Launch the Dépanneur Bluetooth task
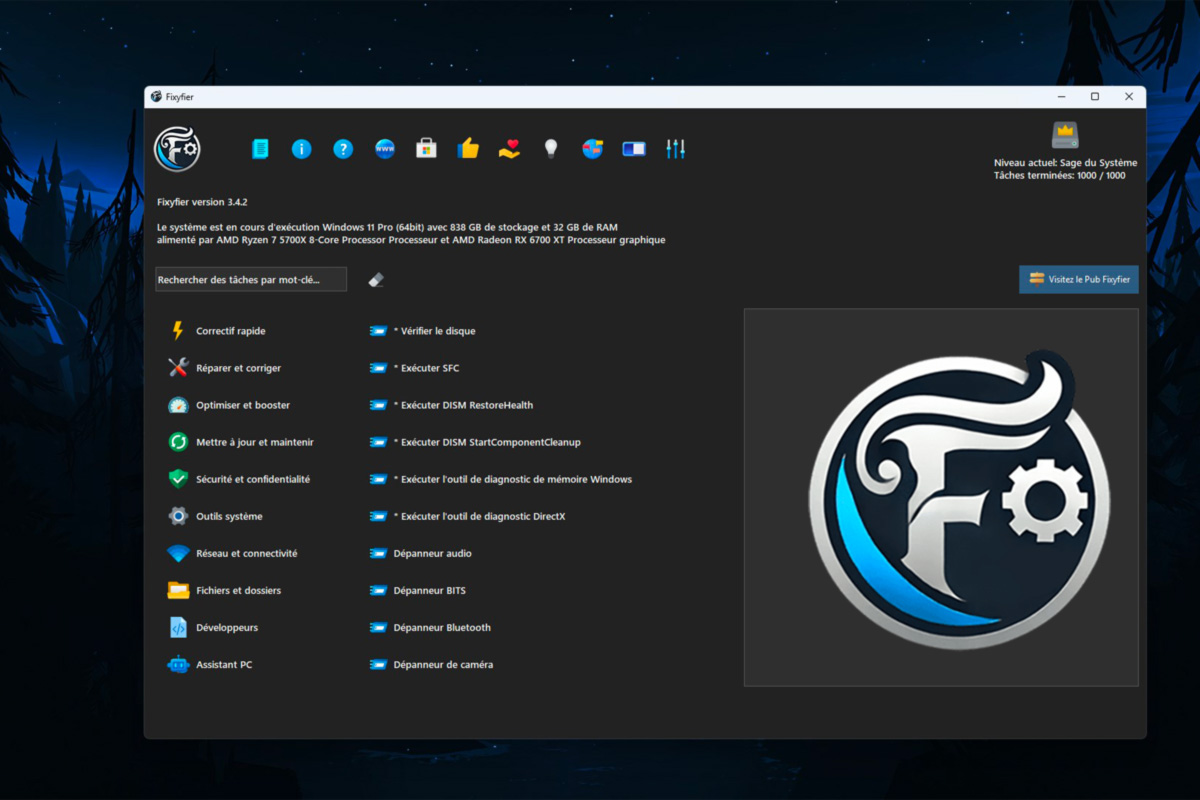The width and height of the screenshot is (1200, 800). point(431,627)
